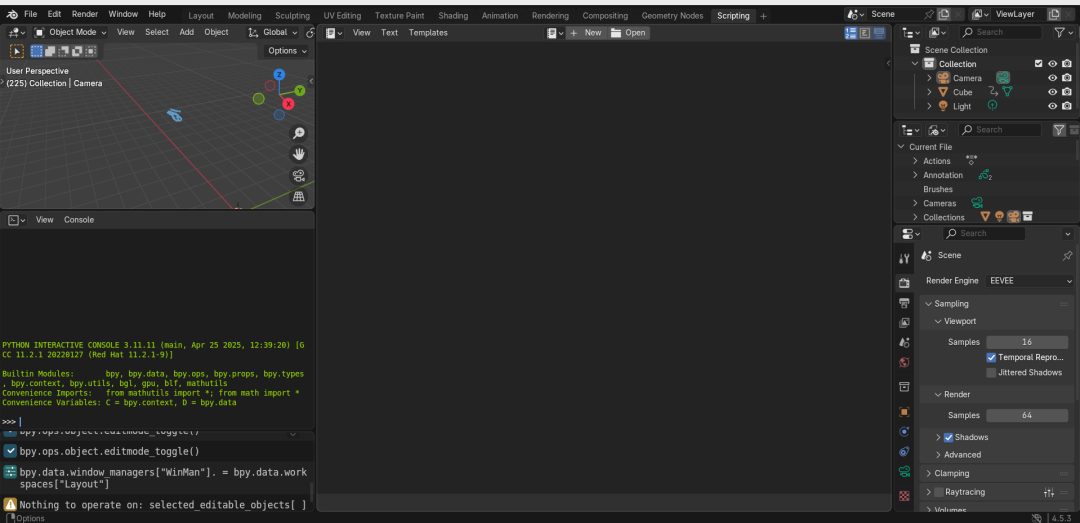Hide the Light using its eye icon
1080x523 pixels.
pyautogui.click(x=1052, y=106)
